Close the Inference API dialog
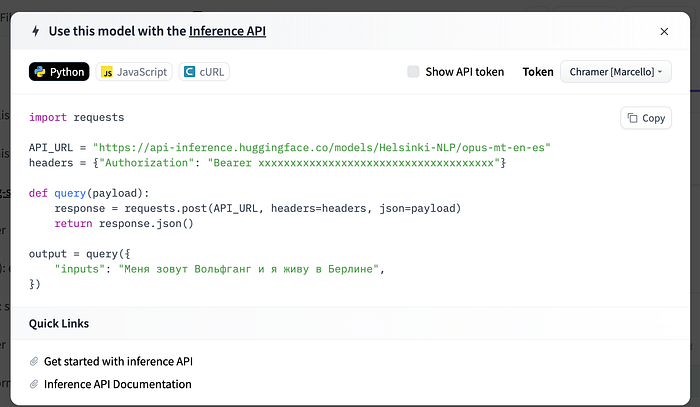Screen dimensions: 700x407 coord(664,32)
